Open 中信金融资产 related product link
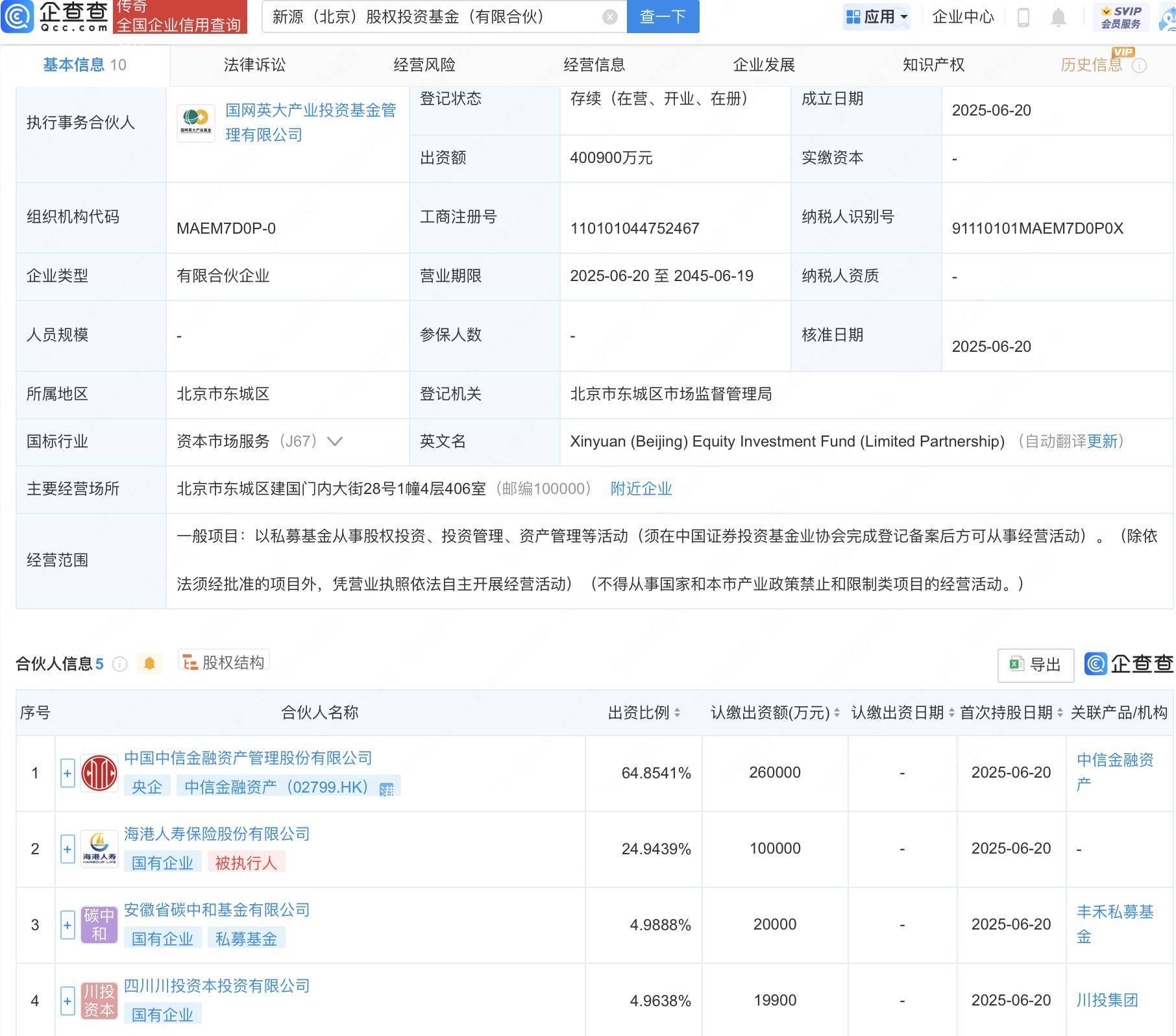This screenshot has width=1176, height=1036. [x=1115, y=772]
